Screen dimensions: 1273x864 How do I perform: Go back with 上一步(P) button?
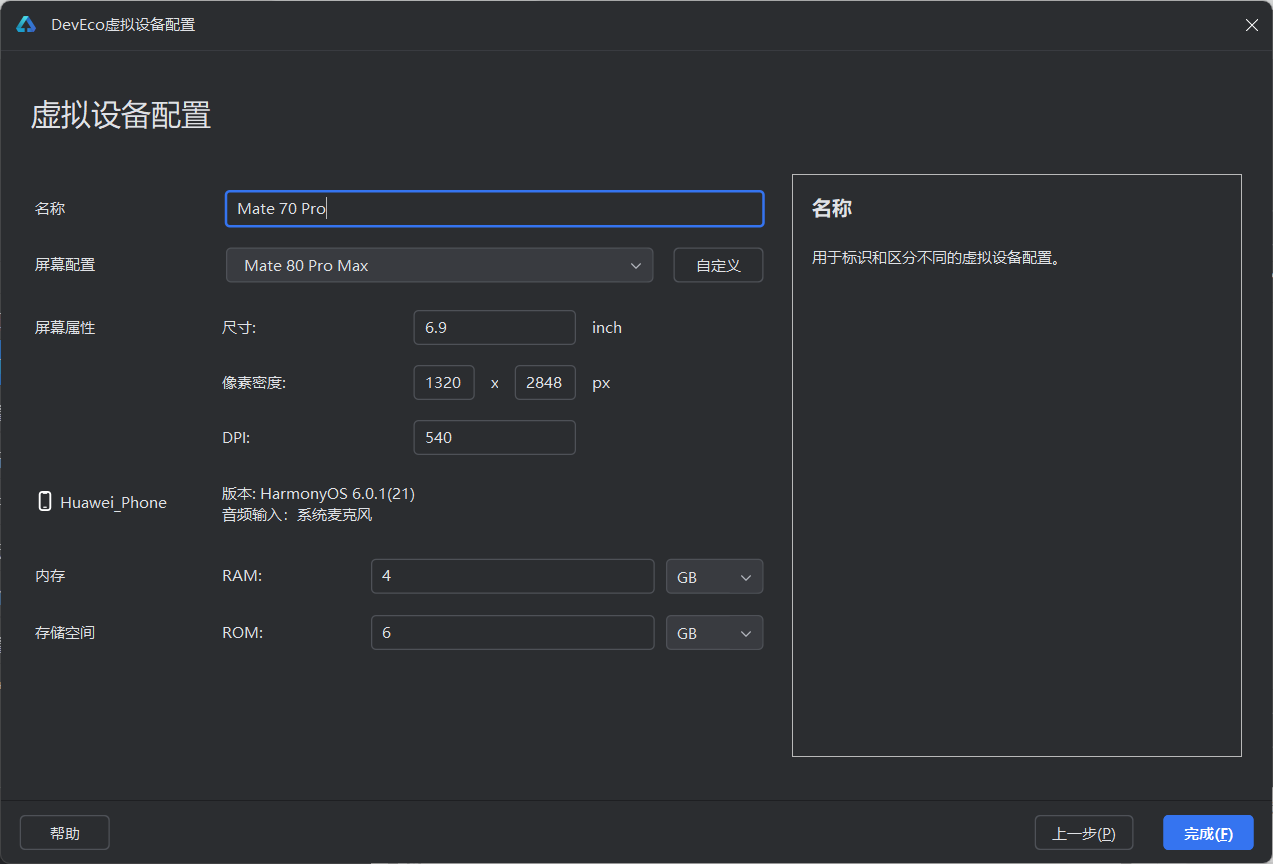point(1084,833)
